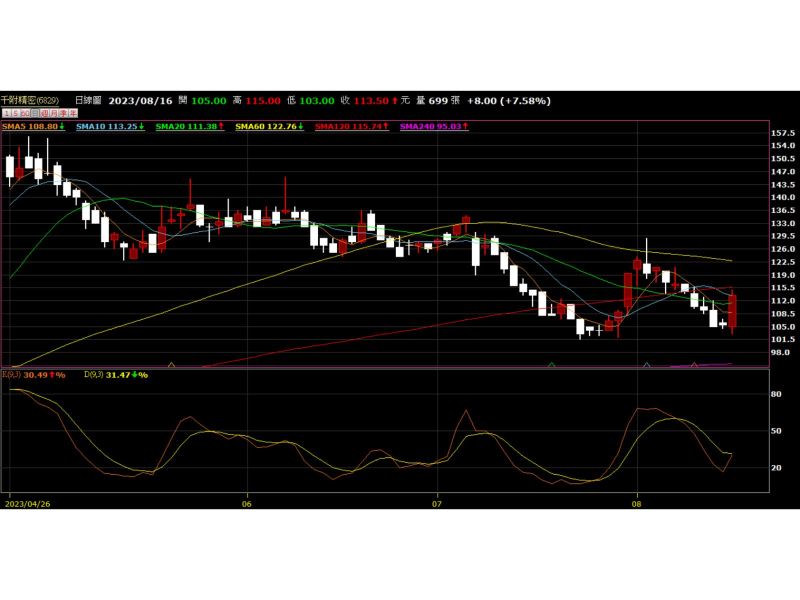Click the yellow triangle marker below the chart
The image size is (800, 600).
pos(171,365)
